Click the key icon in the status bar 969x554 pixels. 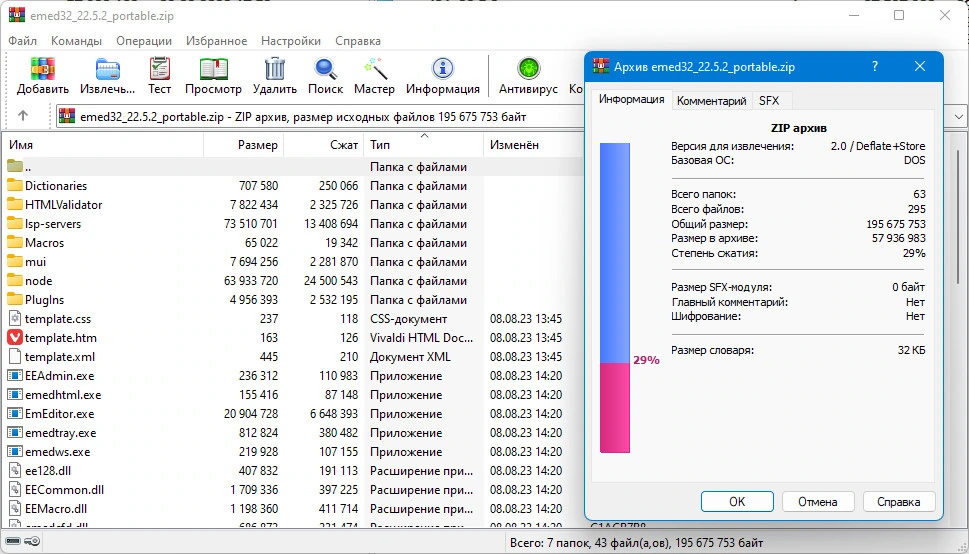pyautogui.click(x=33, y=542)
